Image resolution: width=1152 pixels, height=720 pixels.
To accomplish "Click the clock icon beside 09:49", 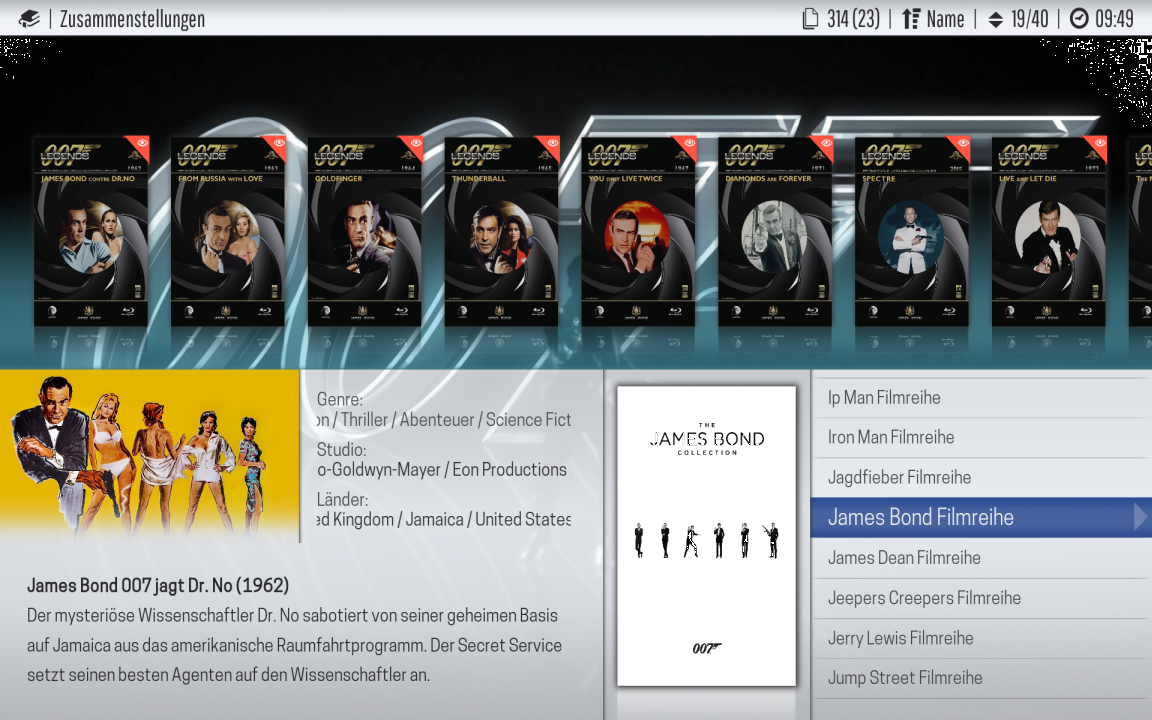I will (x=1079, y=18).
